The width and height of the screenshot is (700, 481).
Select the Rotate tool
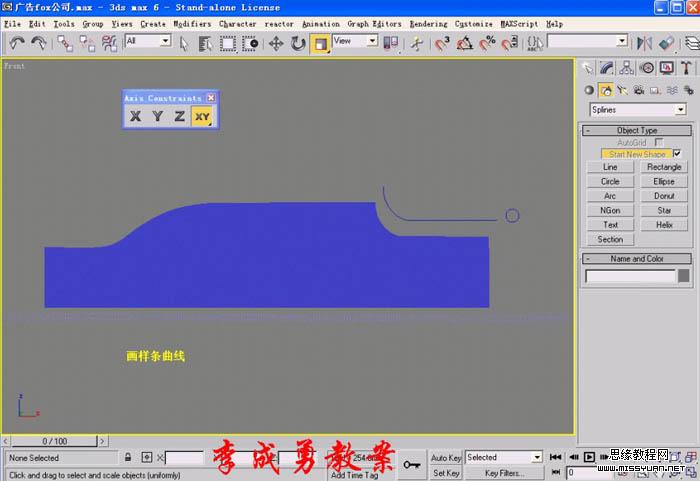click(x=298, y=44)
